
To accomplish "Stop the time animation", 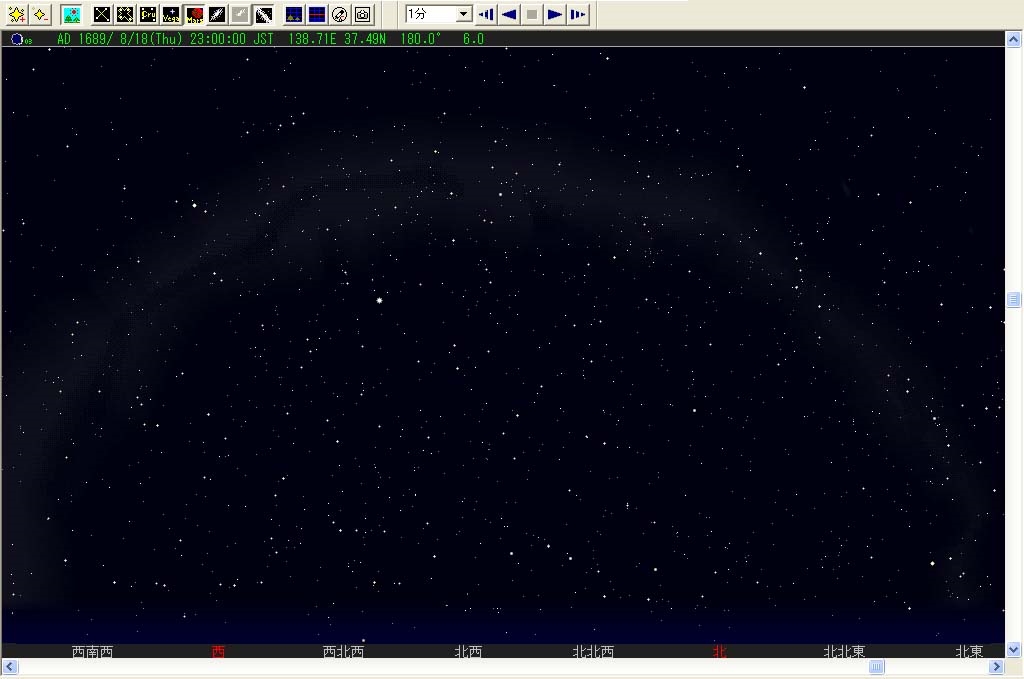I will pyautogui.click(x=532, y=14).
